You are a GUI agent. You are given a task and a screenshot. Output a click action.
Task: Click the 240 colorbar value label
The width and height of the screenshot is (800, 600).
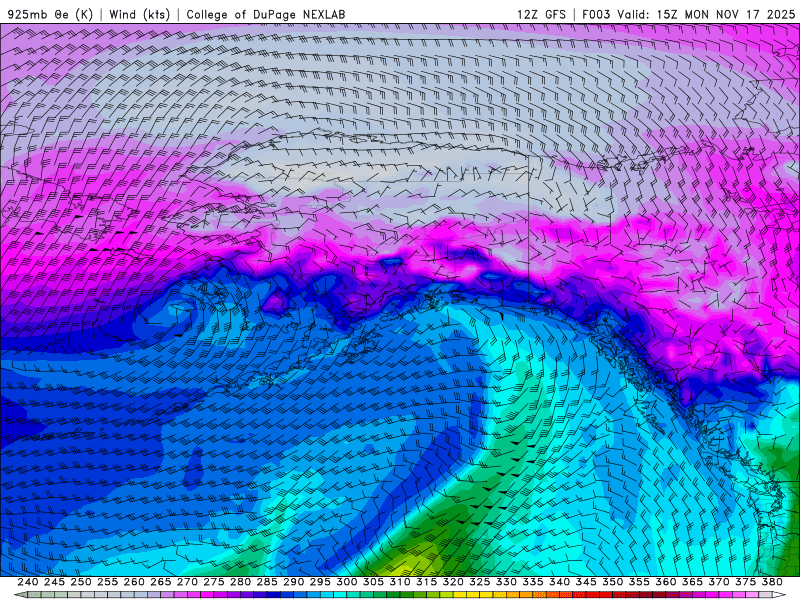click(x=28, y=582)
